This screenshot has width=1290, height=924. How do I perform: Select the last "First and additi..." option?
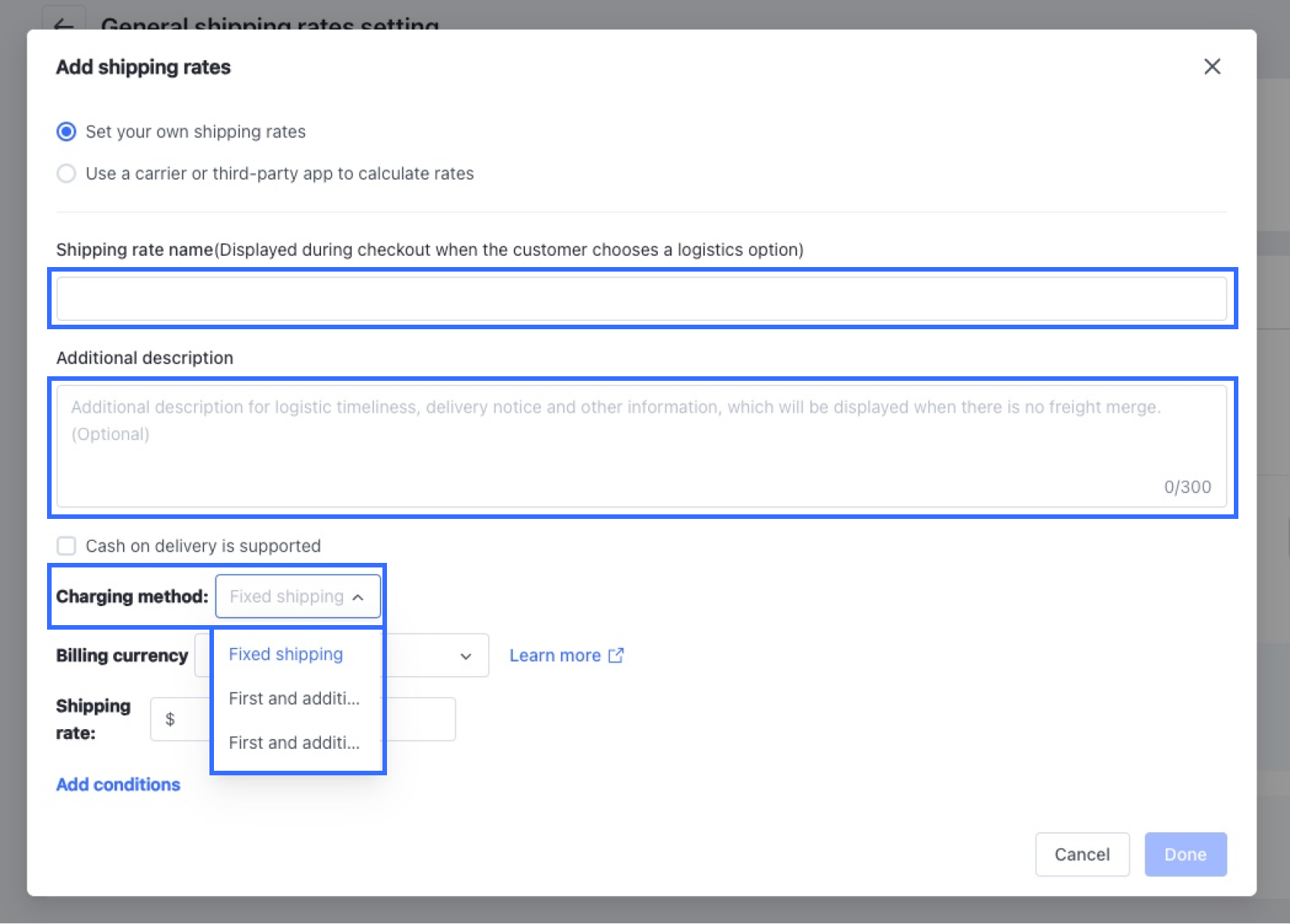click(294, 743)
